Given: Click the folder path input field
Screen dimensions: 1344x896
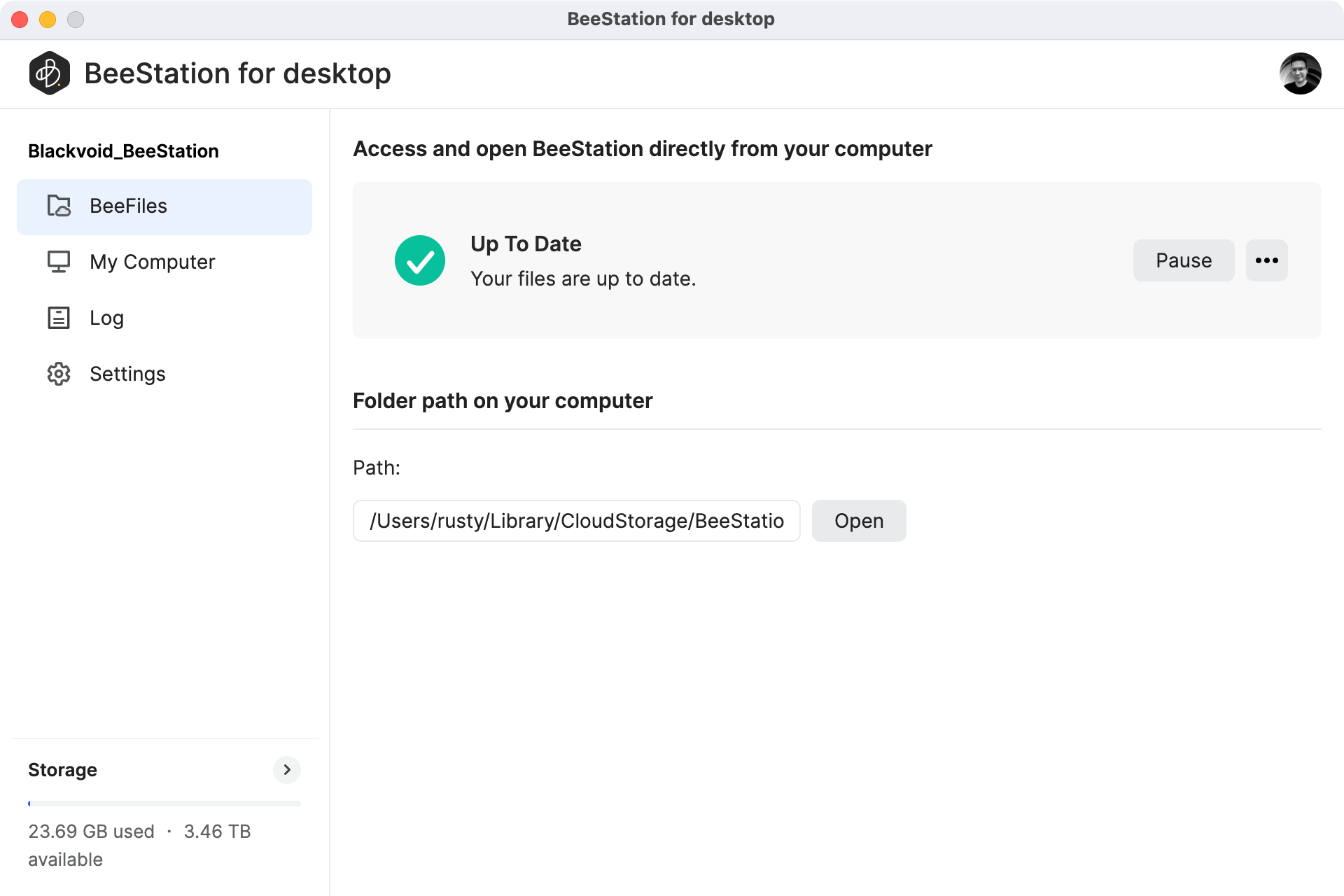Looking at the screenshot, I should [x=577, y=521].
